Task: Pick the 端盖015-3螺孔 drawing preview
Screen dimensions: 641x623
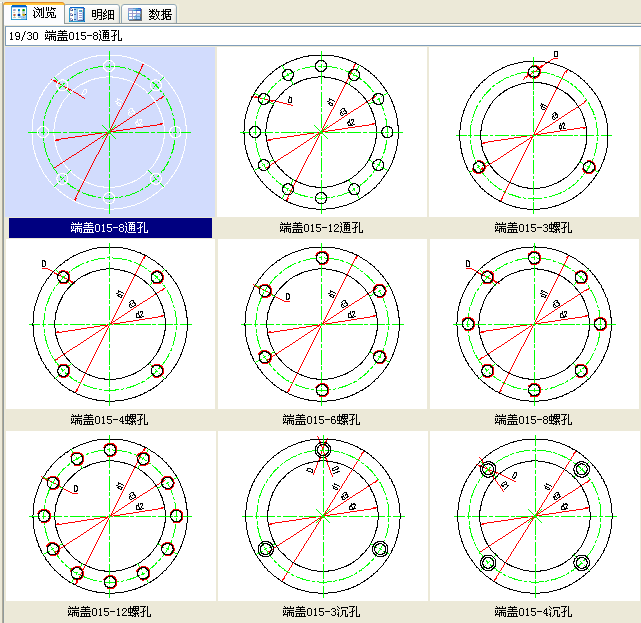Action: [x=534, y=131]
